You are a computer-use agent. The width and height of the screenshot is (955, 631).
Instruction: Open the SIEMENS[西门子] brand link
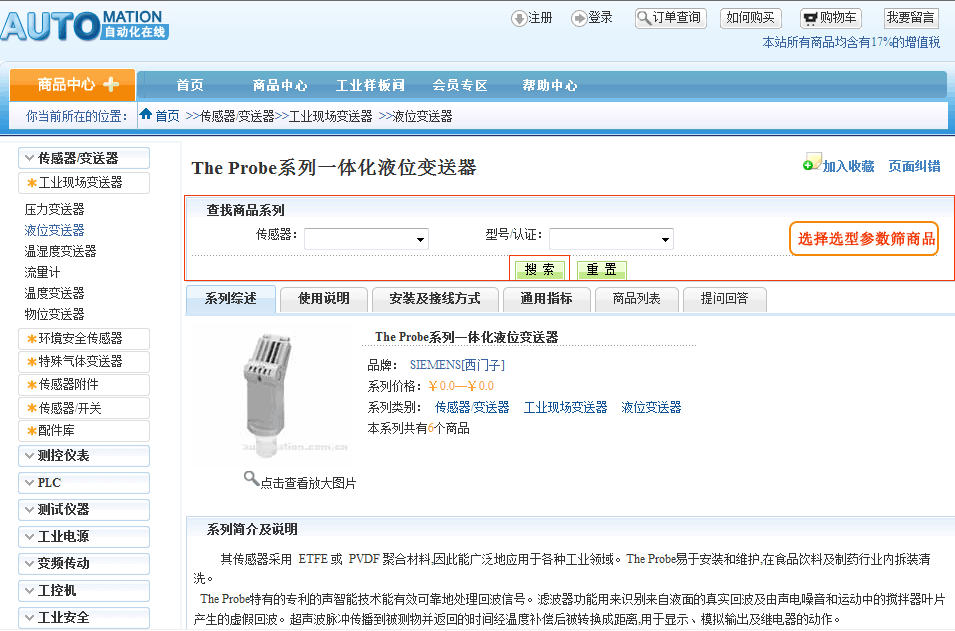point(457,365)
